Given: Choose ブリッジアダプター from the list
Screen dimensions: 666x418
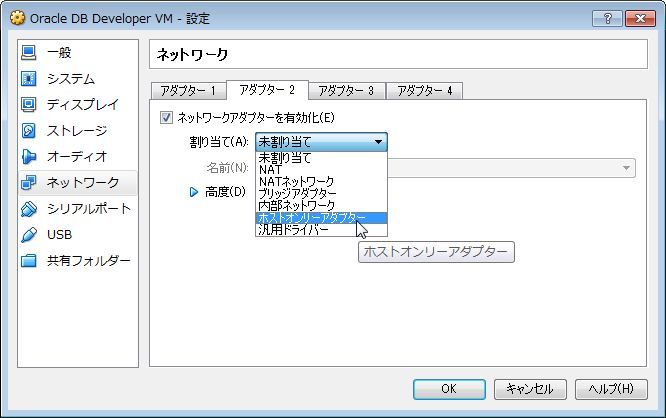Looking at the screenshot, I should (x=321, y=194).
